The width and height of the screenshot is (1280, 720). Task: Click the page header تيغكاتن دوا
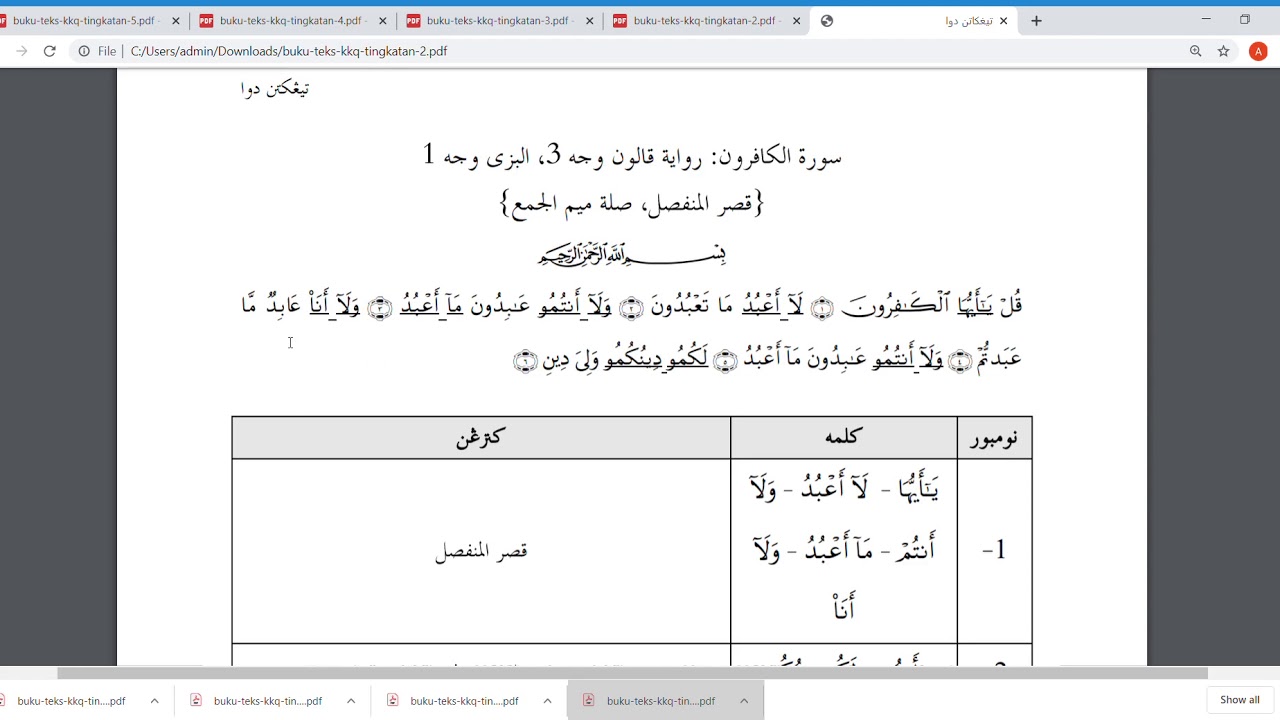point(275,89)
